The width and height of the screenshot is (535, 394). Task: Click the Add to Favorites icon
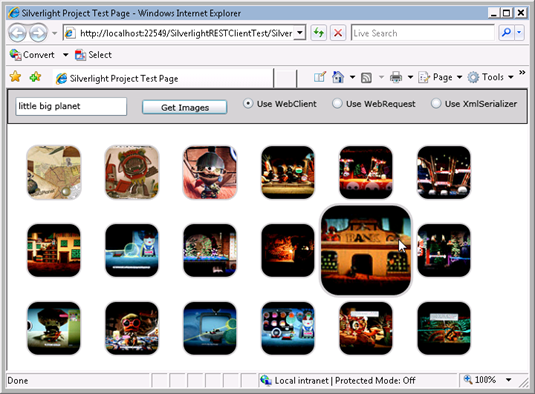point(35,77)
